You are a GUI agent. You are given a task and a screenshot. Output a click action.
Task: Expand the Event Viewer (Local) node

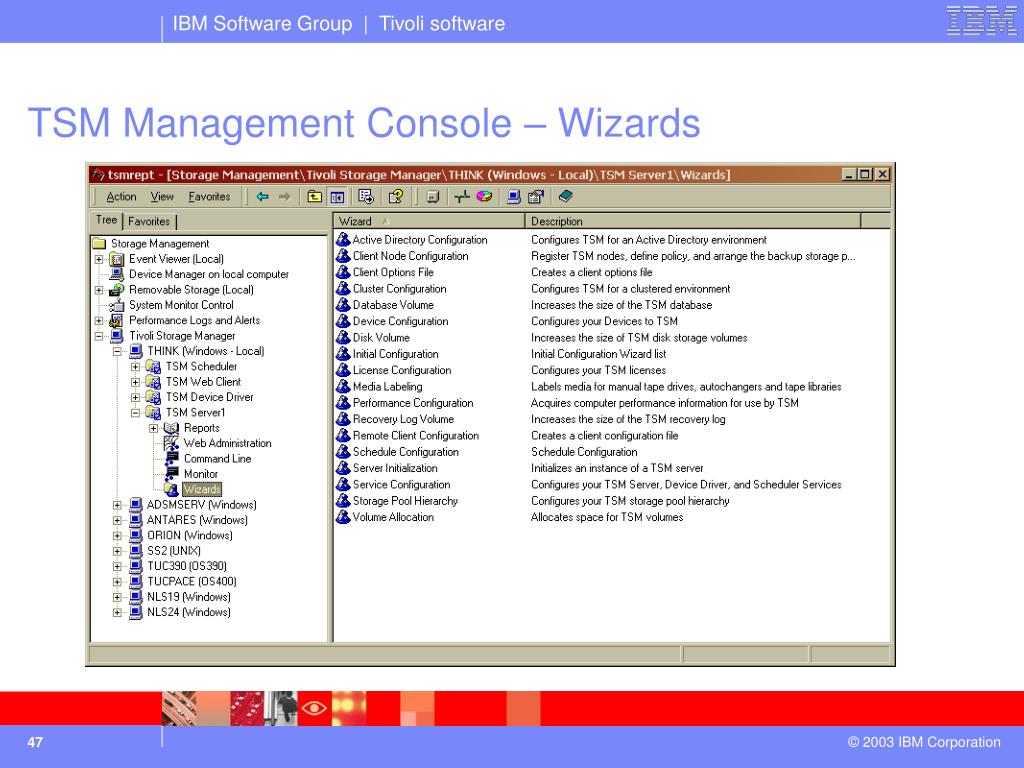(x=99, y=259)
